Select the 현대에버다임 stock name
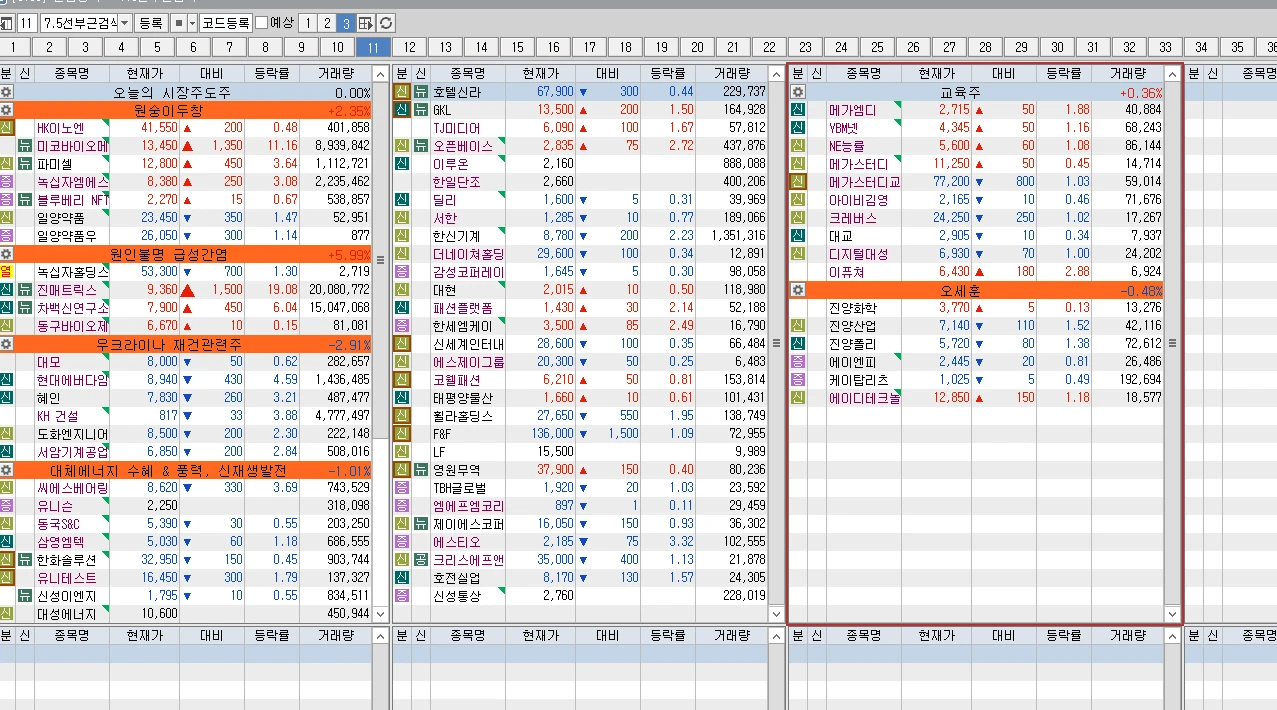1277x710 pixels. click(x=73, y=380)
